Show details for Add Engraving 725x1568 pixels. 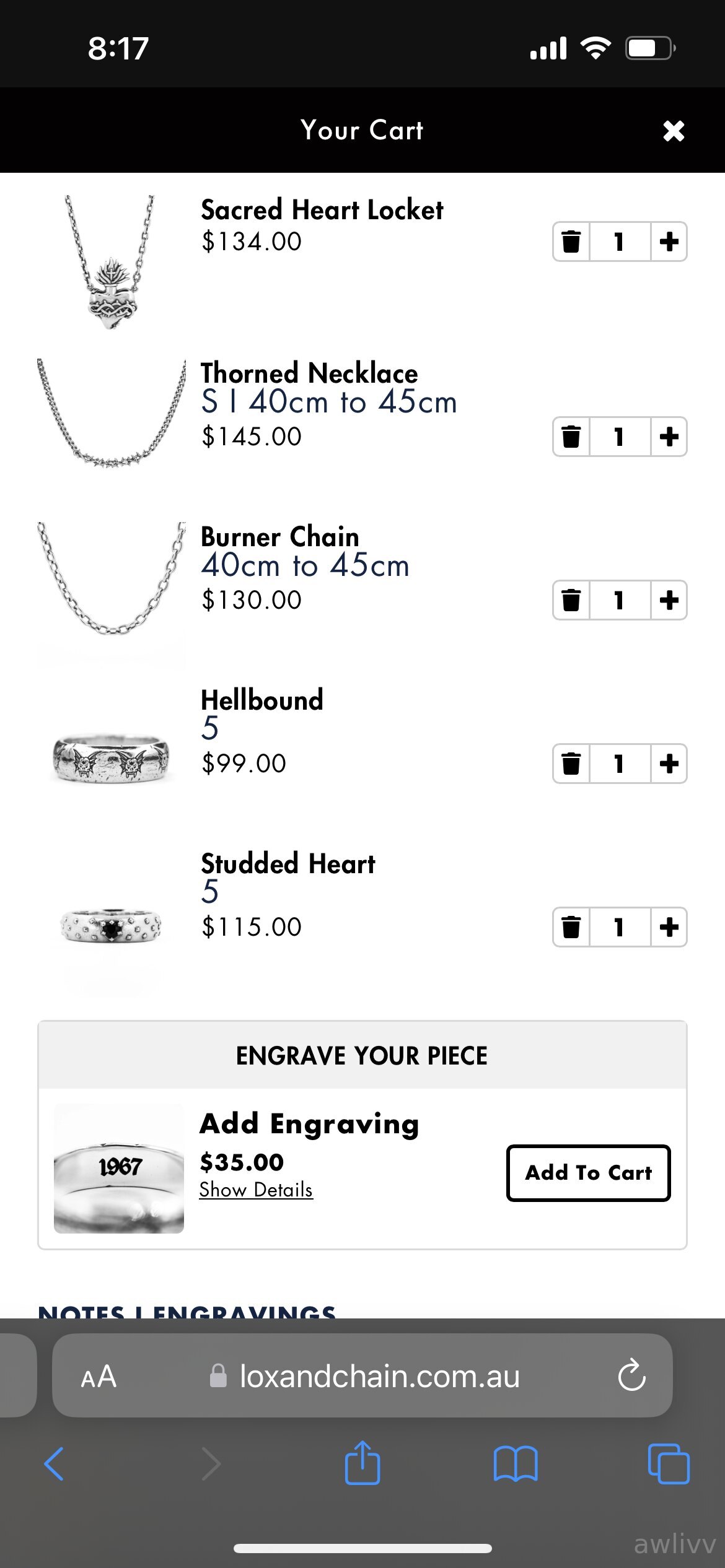coord(256,1190)
